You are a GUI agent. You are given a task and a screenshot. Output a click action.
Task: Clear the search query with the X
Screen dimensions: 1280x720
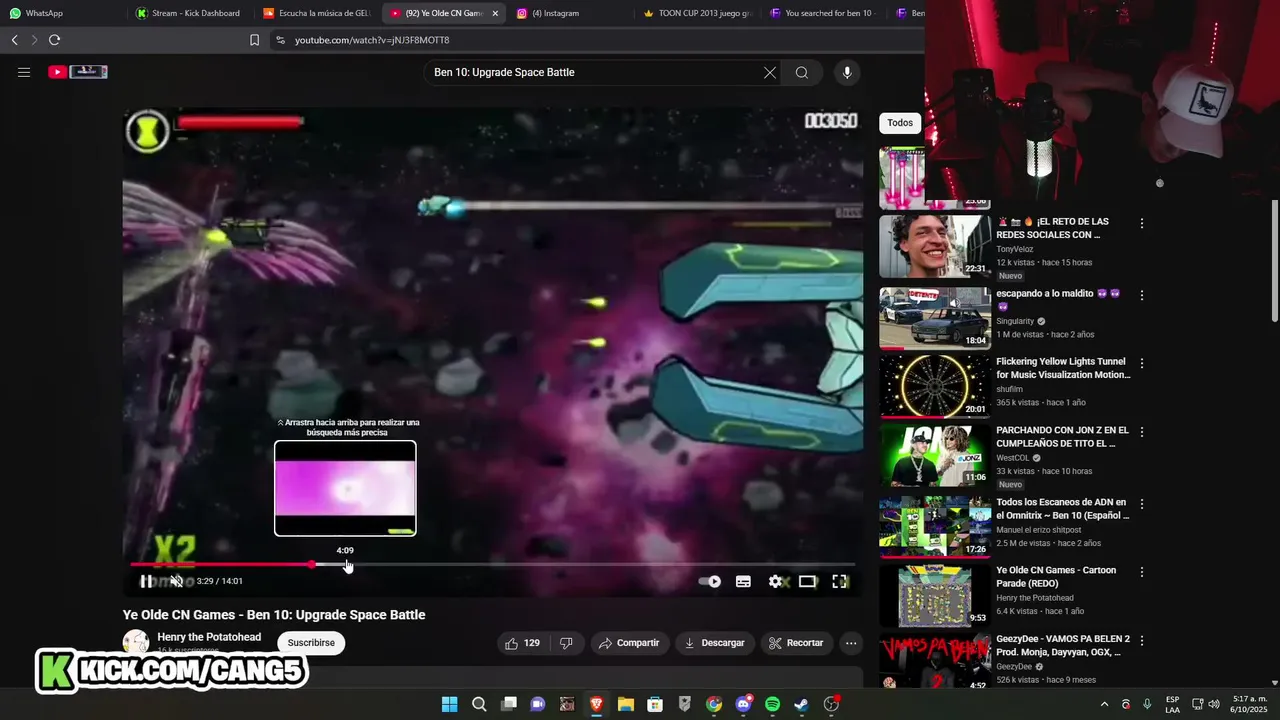point(770,72)
